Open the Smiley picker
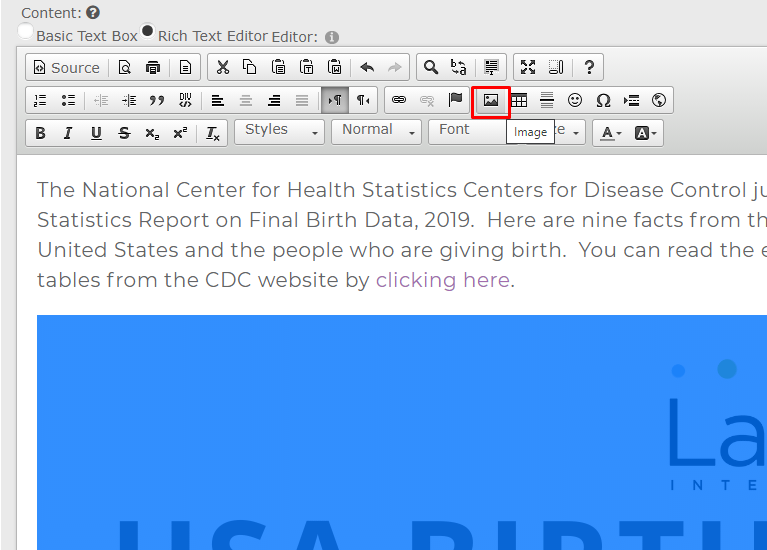 [x=575, y=100]
